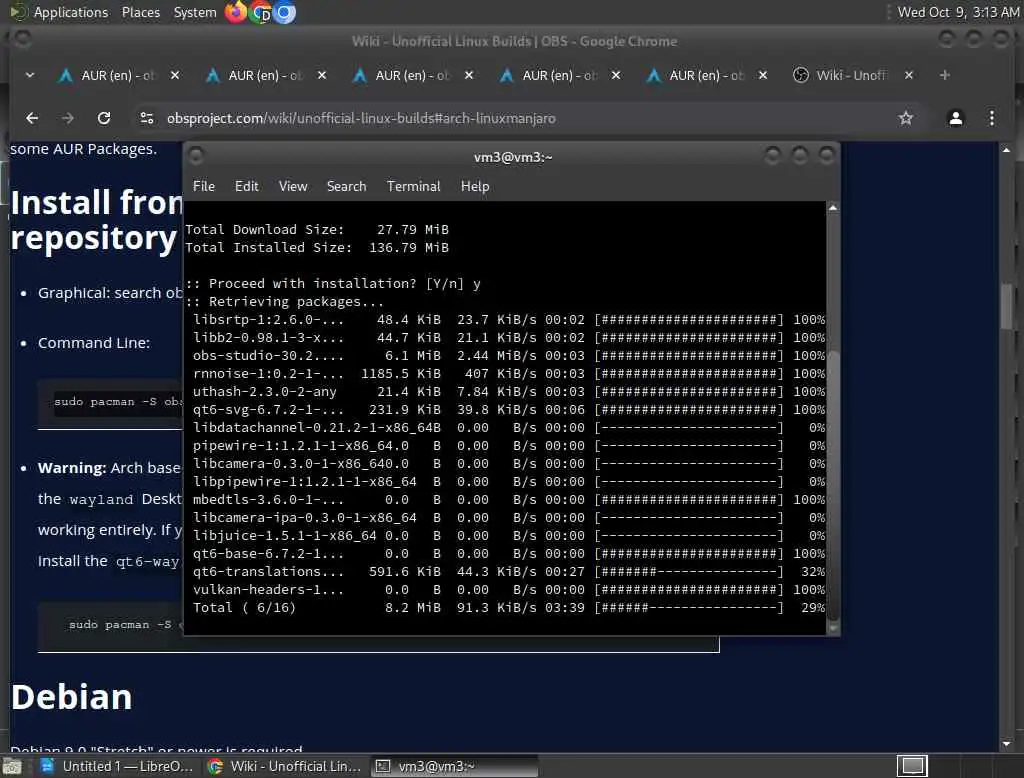
Task: Click 'Proceed with installation?' prompt line
Action: click(x=333, y=284)
